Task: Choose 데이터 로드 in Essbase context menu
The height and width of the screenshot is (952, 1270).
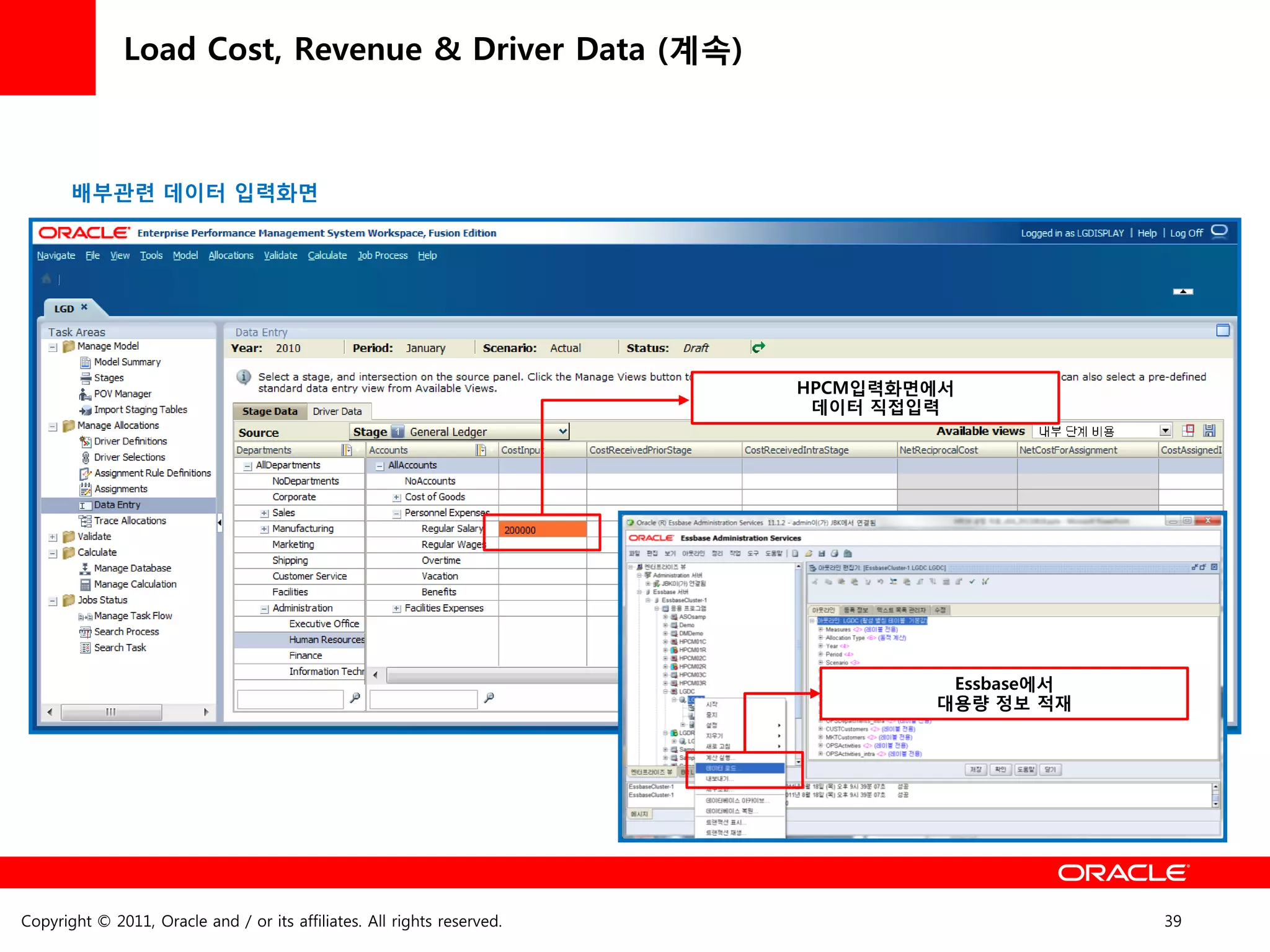Action: click(x=740, y=769)
